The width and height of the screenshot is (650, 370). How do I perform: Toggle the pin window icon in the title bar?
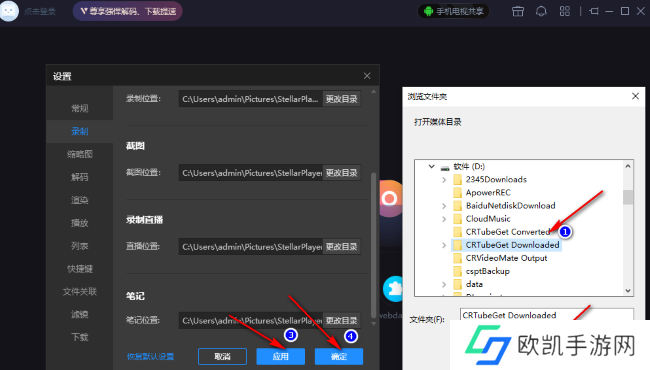point(594,11)
